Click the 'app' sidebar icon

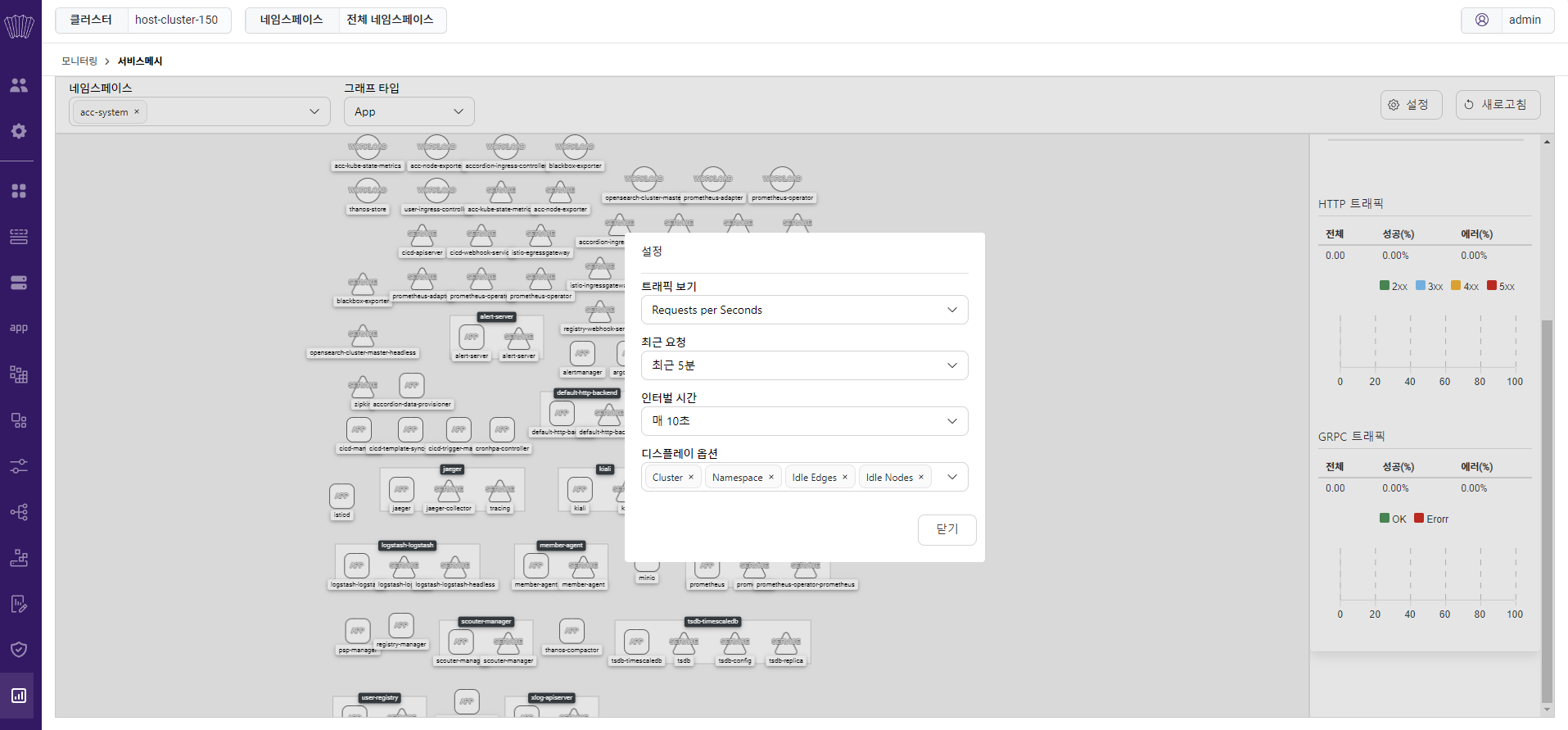tap(19, 328)
